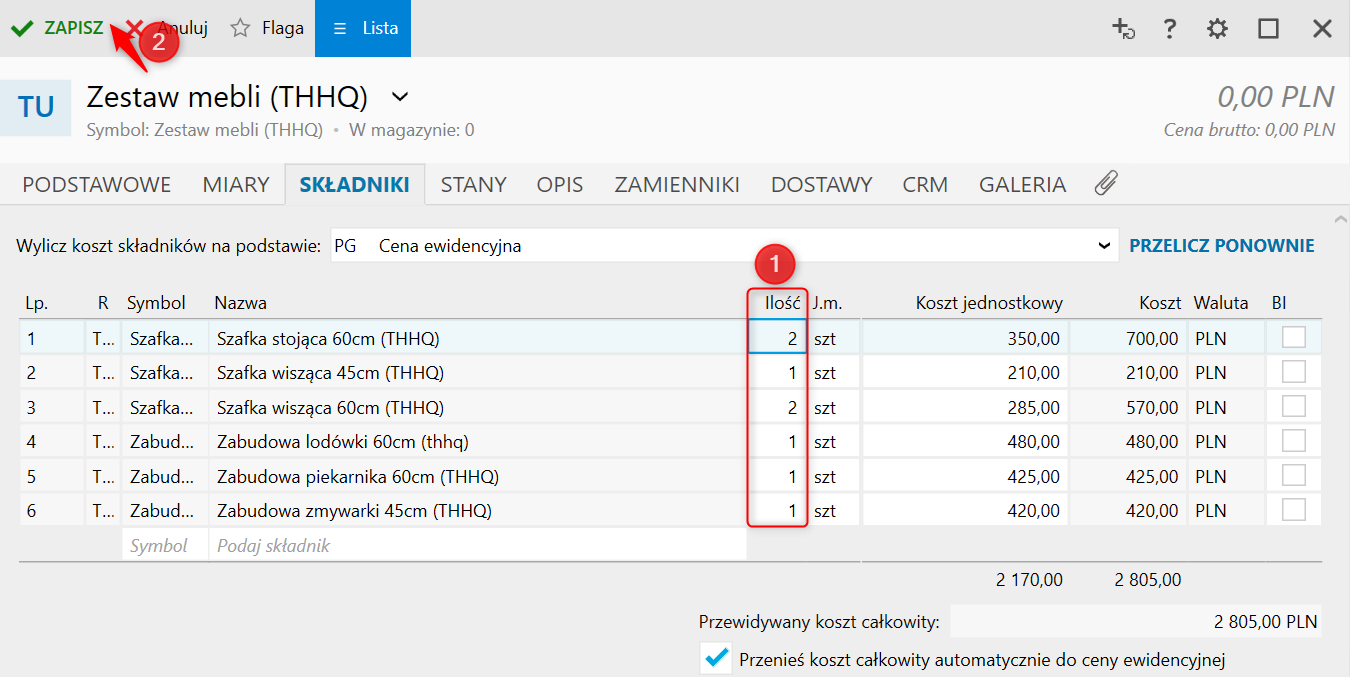1350x677 pixels.
Task: Uncheck Przenieś koszt całkowity automatycznie checkbox
Action: [x=716, y=658]
